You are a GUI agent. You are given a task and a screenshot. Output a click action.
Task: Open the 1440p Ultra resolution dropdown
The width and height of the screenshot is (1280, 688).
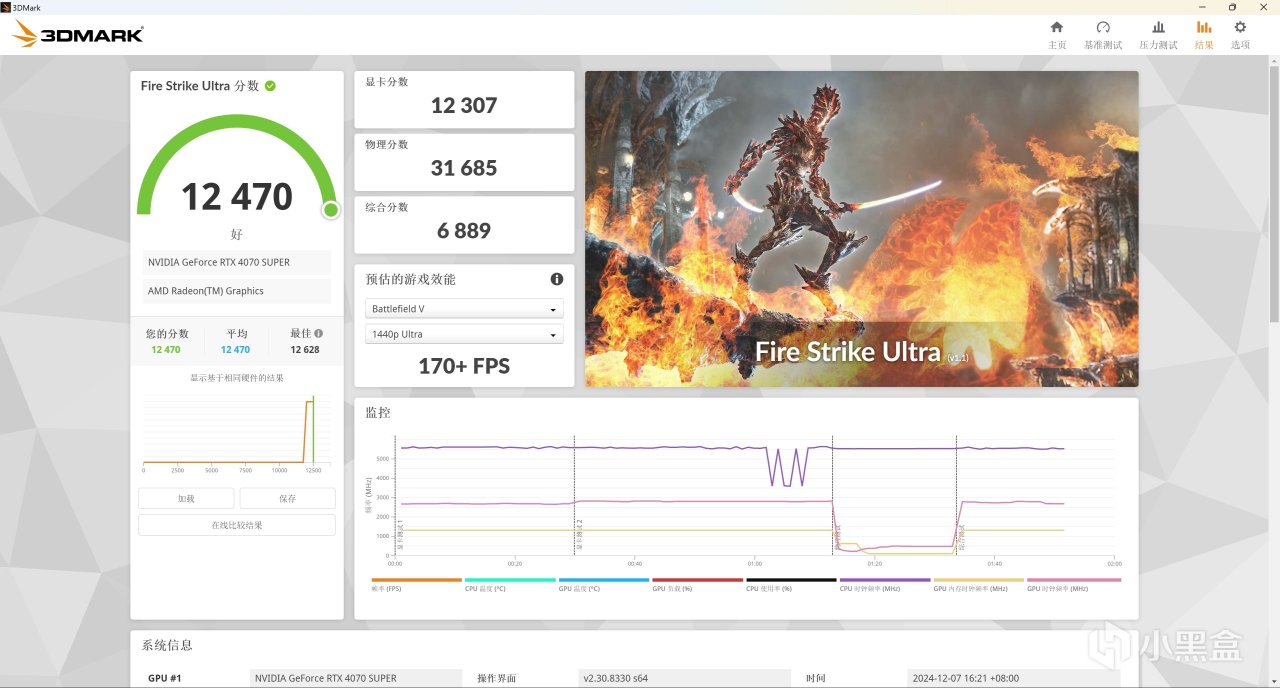point(464,334)
